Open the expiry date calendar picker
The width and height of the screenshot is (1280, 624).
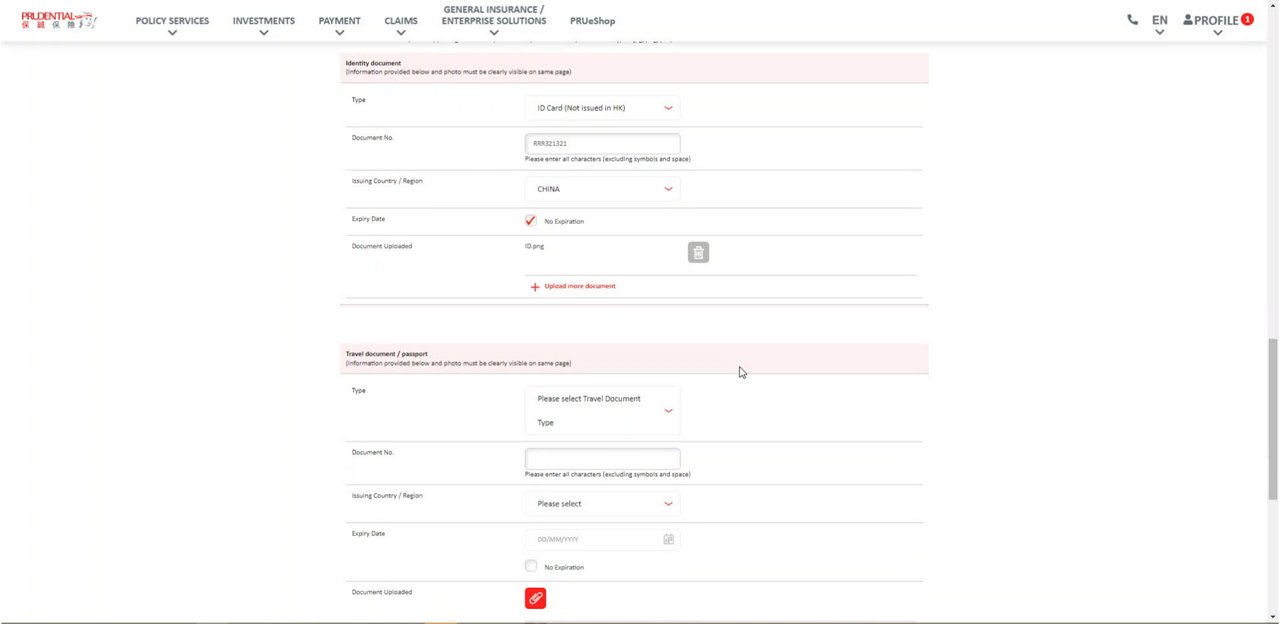tap(668, 540)
